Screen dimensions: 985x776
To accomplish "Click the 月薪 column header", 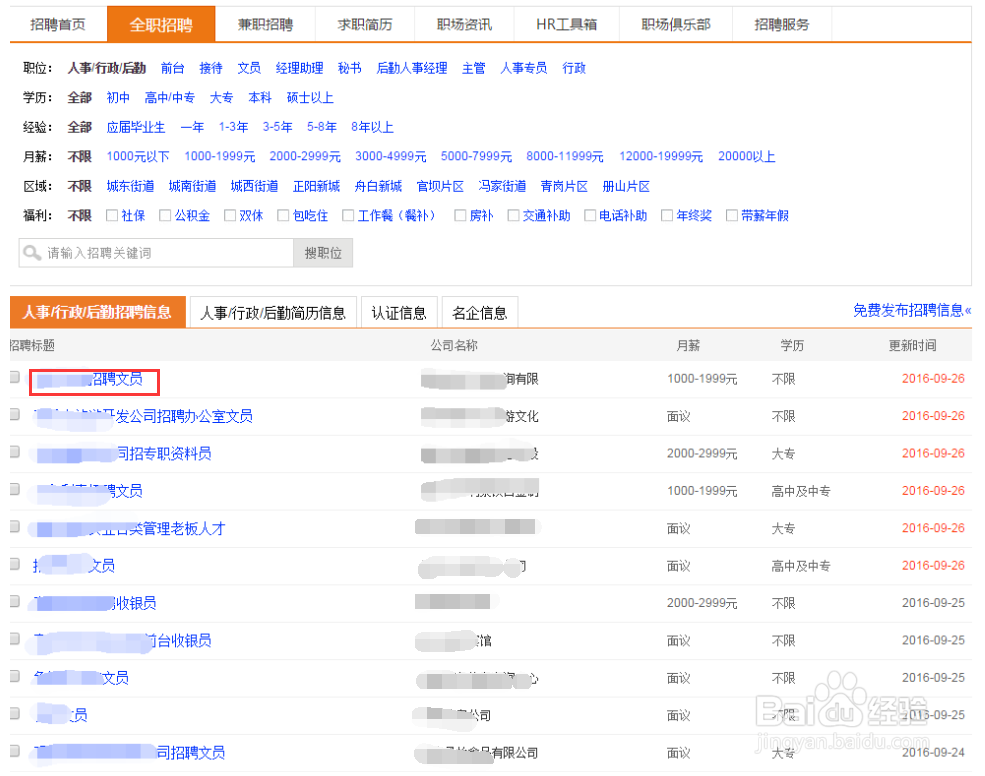I will [688, 345].
